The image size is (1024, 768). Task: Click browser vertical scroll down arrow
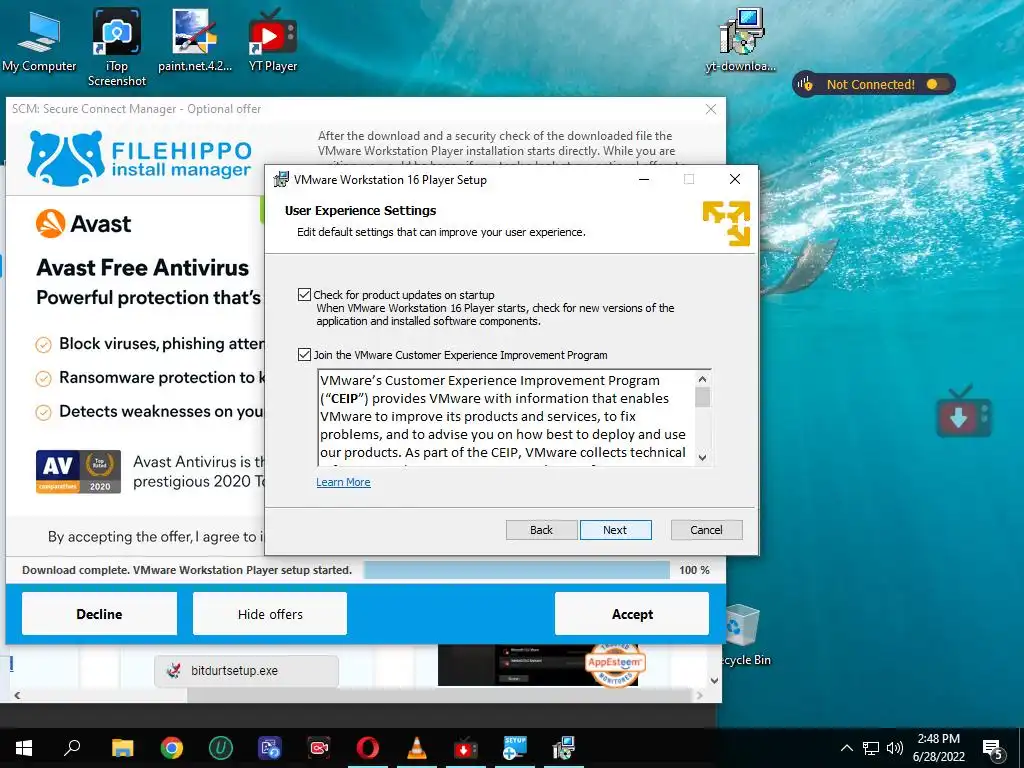coord(714,680)
